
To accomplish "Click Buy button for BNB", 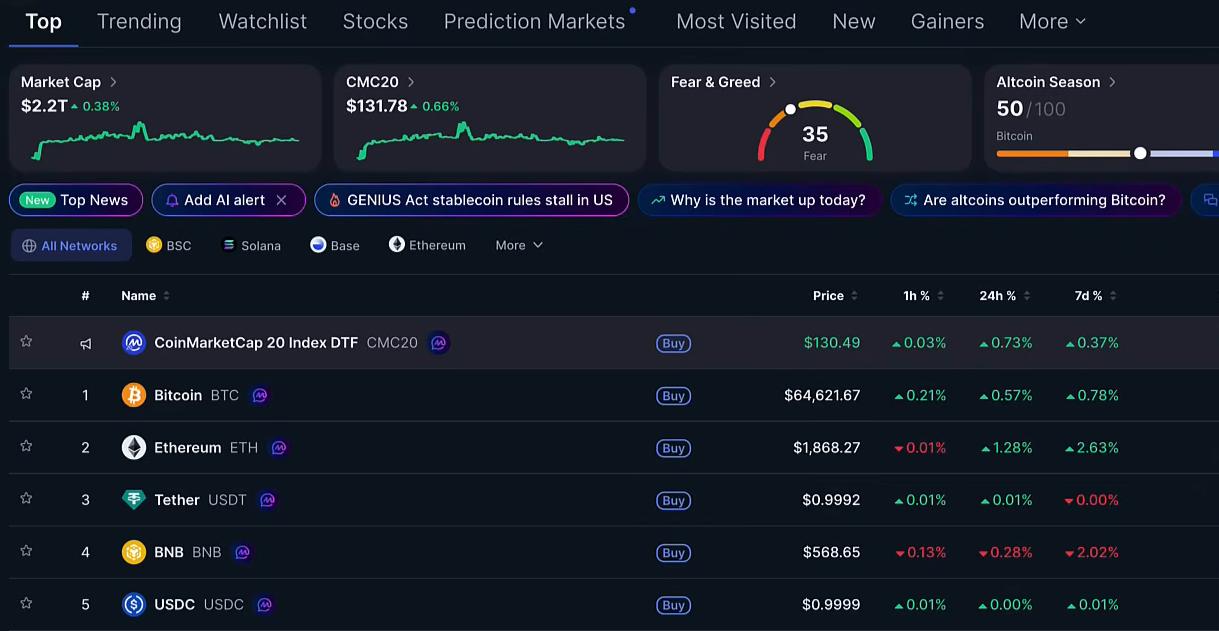I will [674, 553].
